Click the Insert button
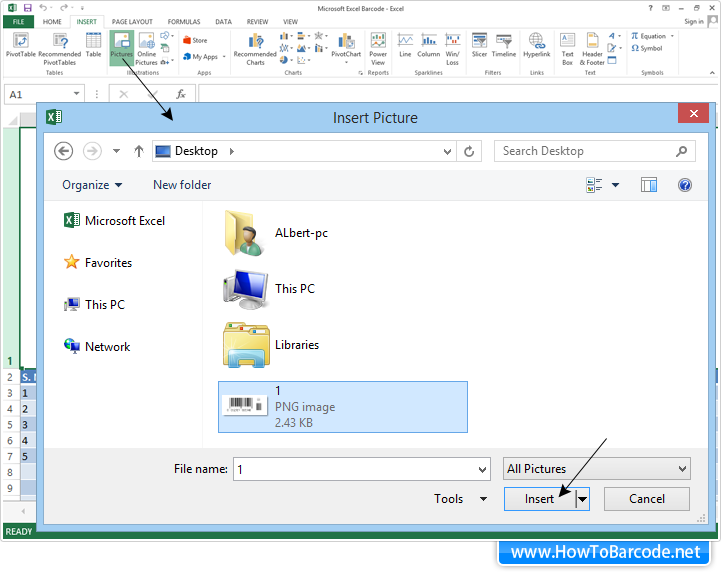 (x=540, y=499)
